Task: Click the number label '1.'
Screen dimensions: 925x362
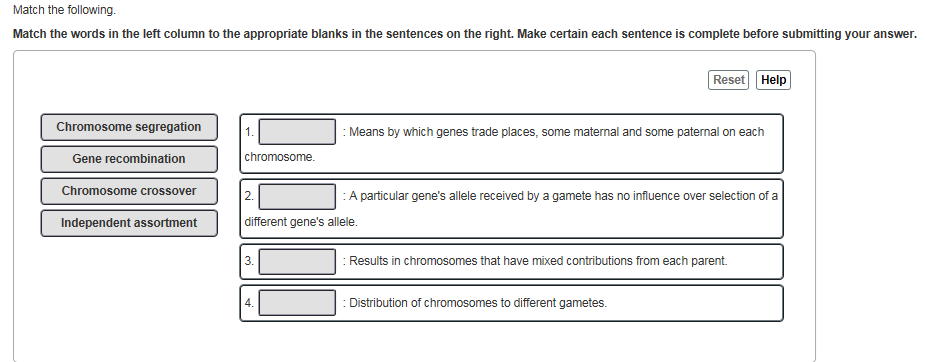Action: point(250,132)
